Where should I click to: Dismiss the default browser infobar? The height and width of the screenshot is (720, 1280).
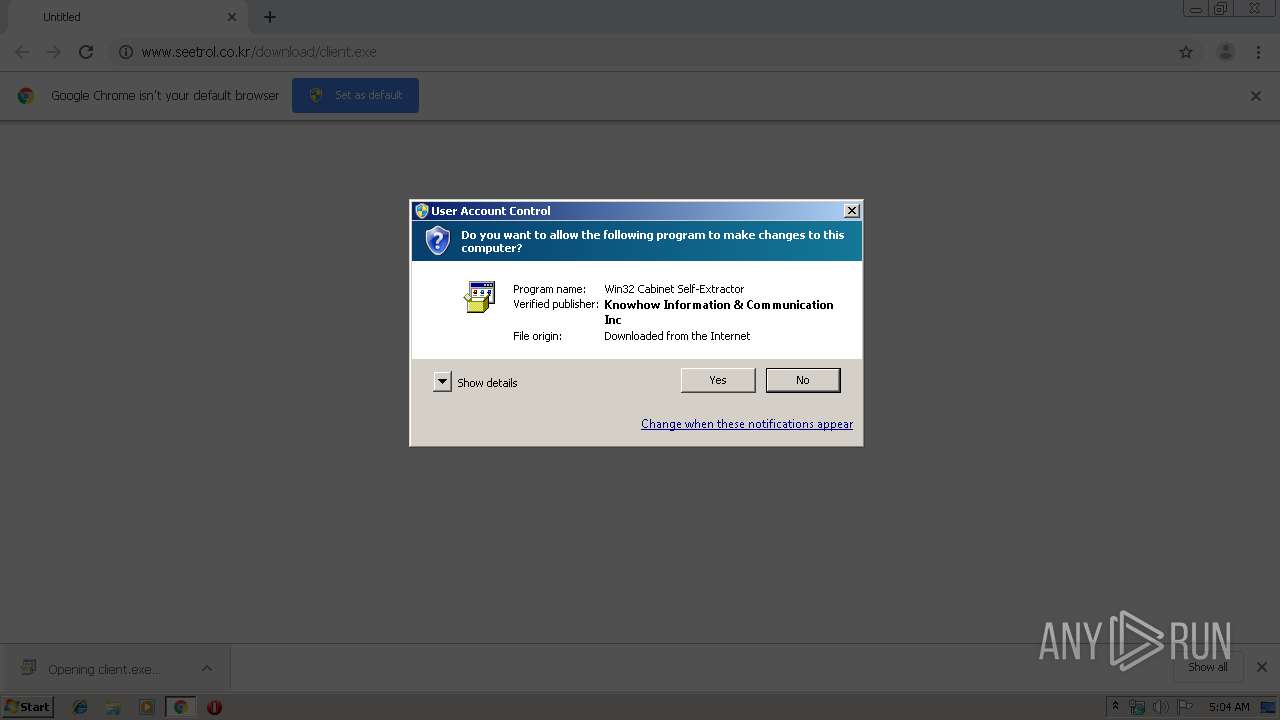point(1256,96)
